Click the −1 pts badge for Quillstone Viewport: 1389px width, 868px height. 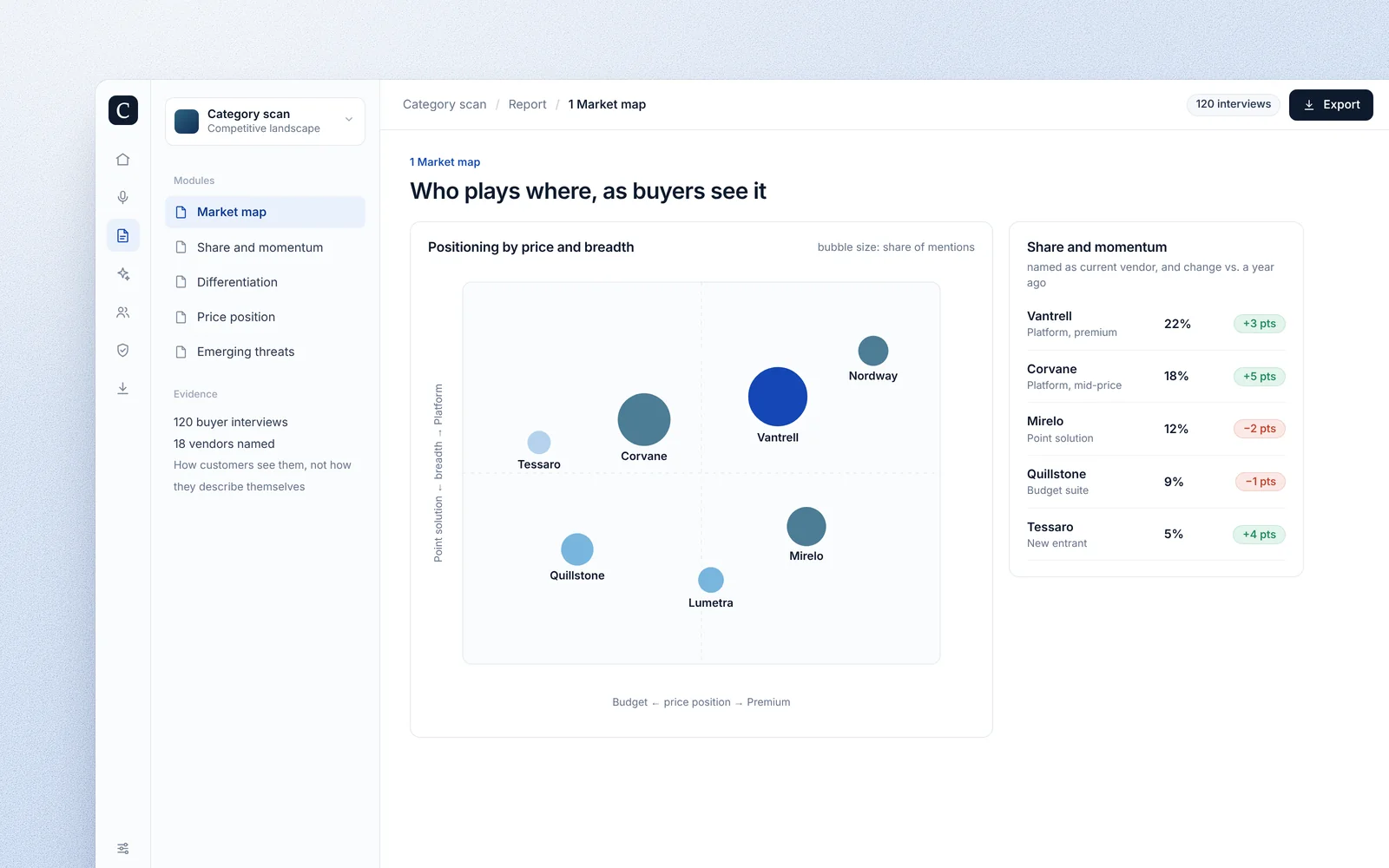tap(1260, 482)
